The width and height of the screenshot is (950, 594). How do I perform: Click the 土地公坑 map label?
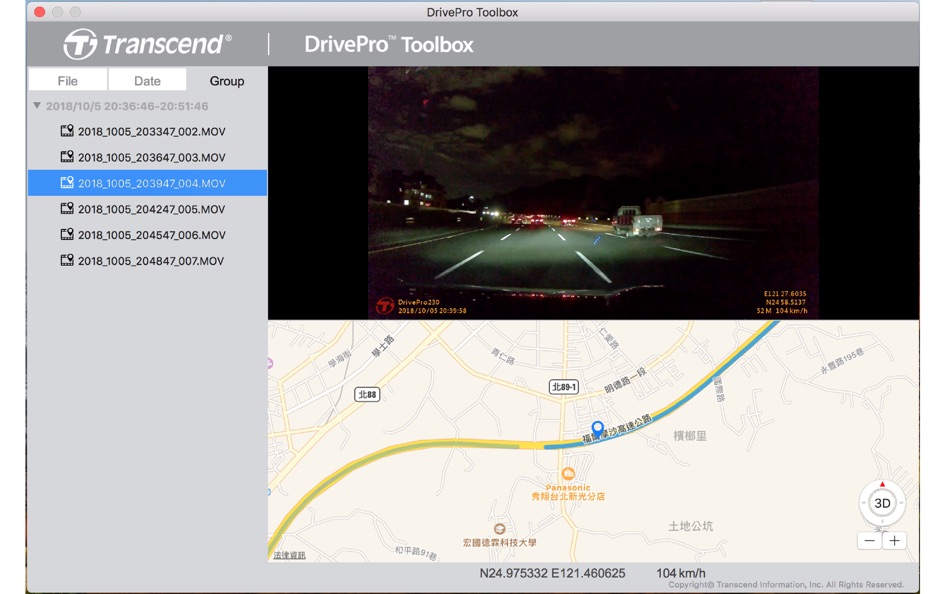[690, 526]
